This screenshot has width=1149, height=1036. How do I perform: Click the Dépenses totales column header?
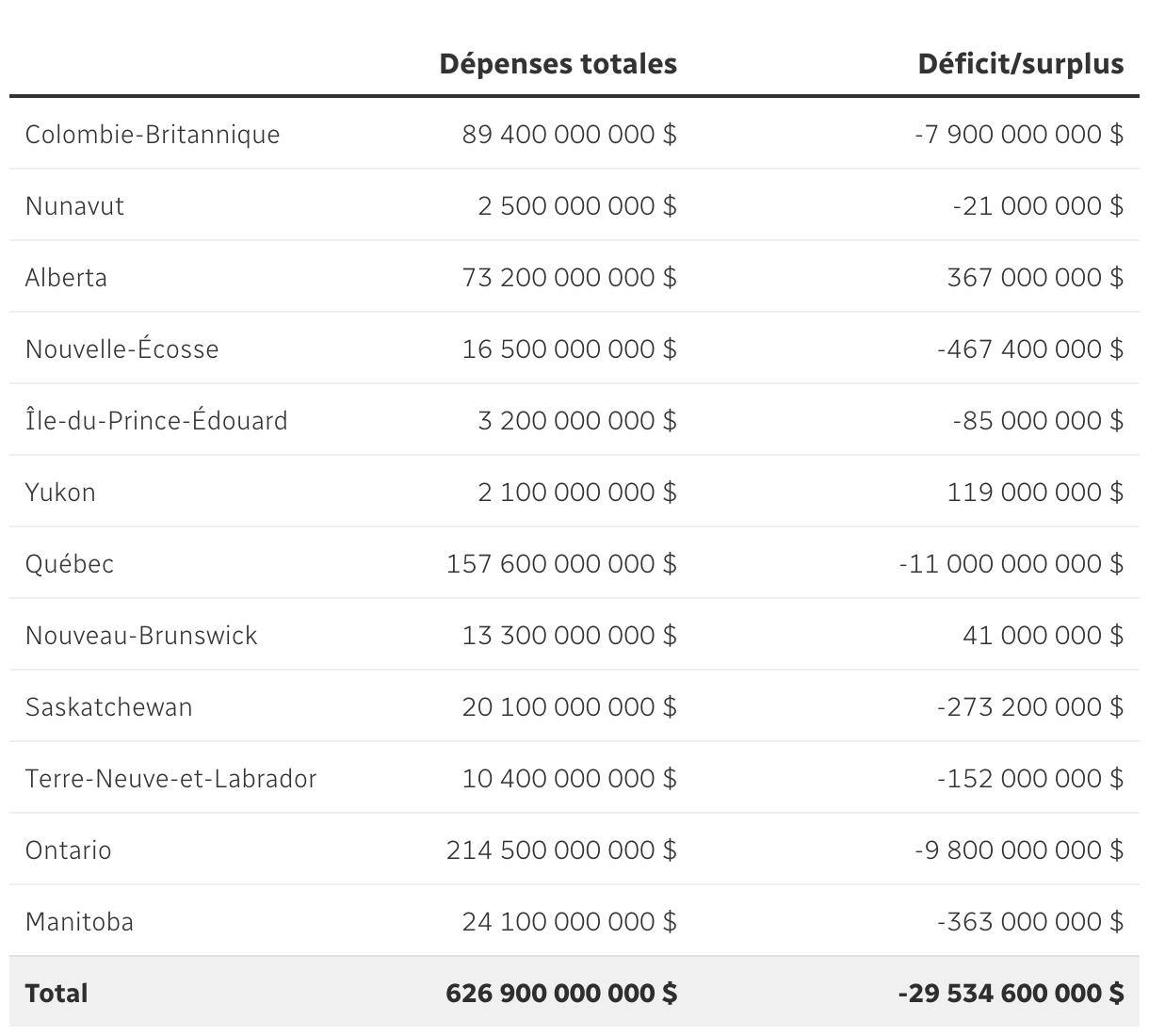(558, 64)
